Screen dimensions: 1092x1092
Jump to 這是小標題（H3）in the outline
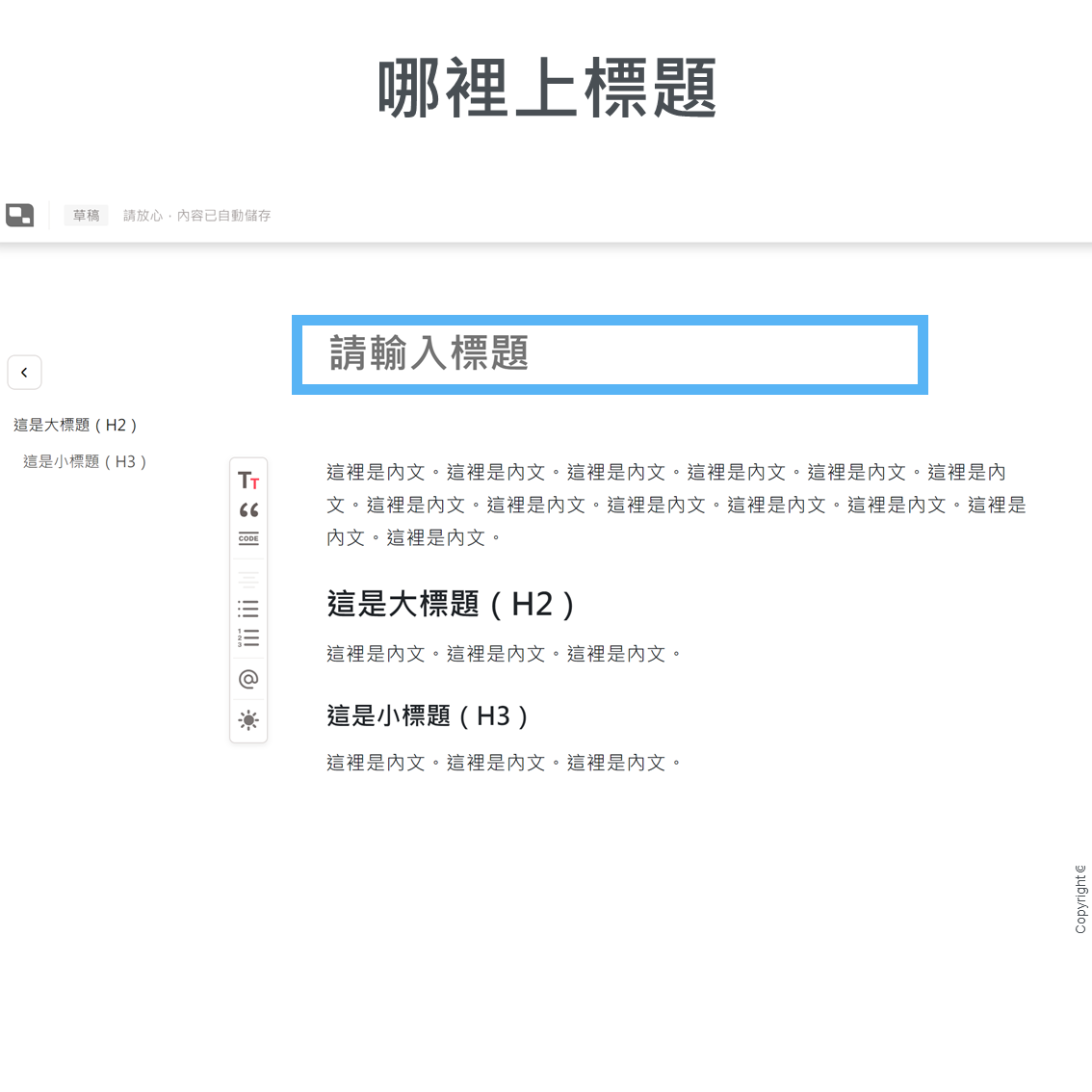coord(86,461)
